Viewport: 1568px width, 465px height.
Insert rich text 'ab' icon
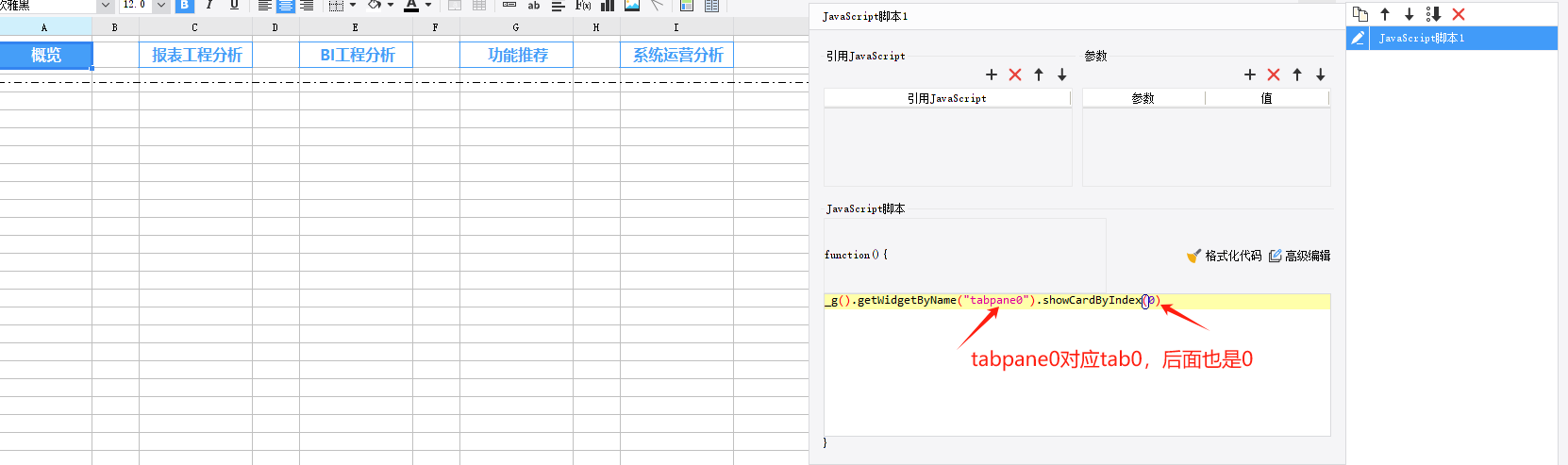point(534,5)
